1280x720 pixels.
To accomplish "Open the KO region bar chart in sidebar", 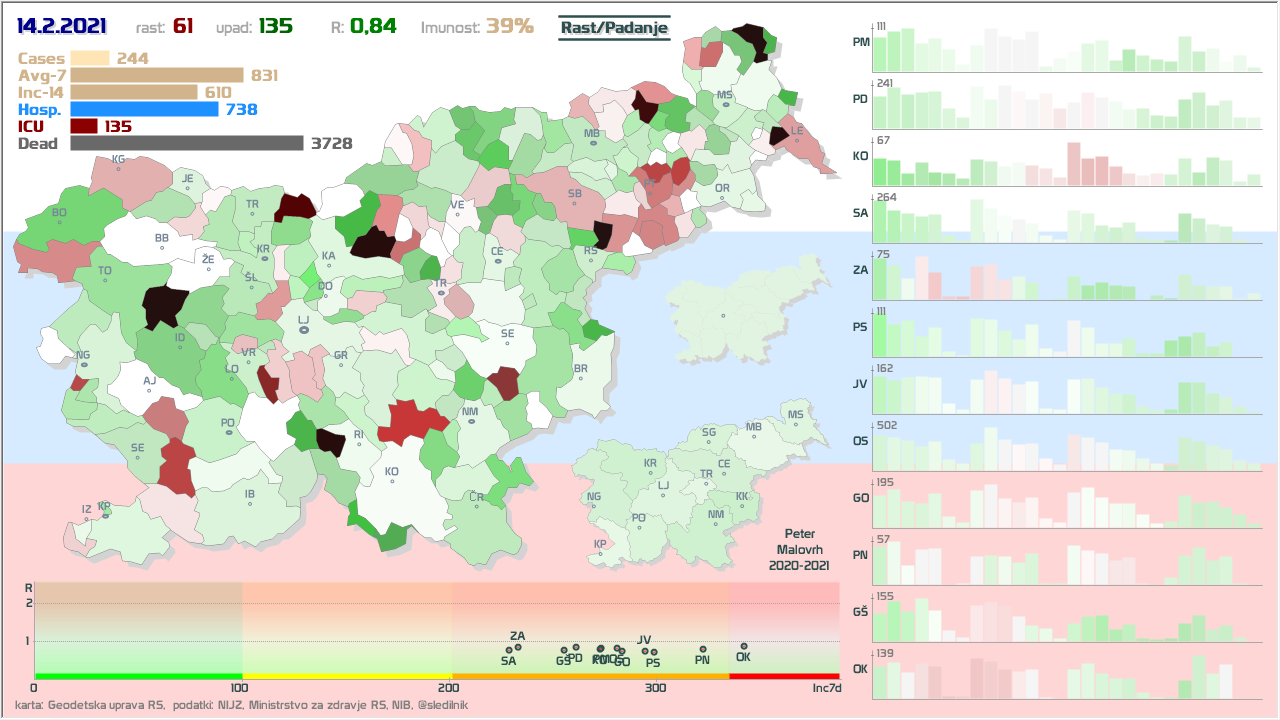I will pyautogui.click(x=1066, y=160).
